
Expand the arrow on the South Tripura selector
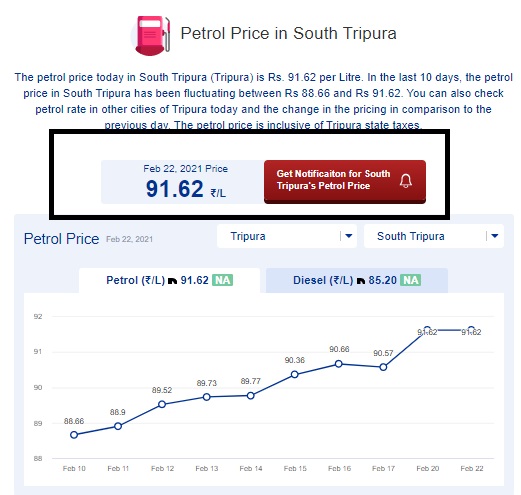495,236
